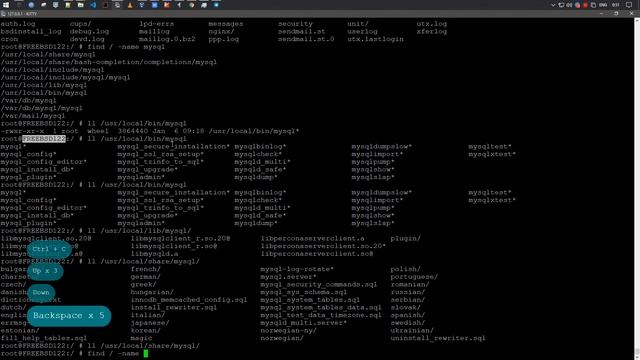Click the norwegian-ny/ directory entry
The width and height of the screenshot is (640, 360).
point(289,331)
